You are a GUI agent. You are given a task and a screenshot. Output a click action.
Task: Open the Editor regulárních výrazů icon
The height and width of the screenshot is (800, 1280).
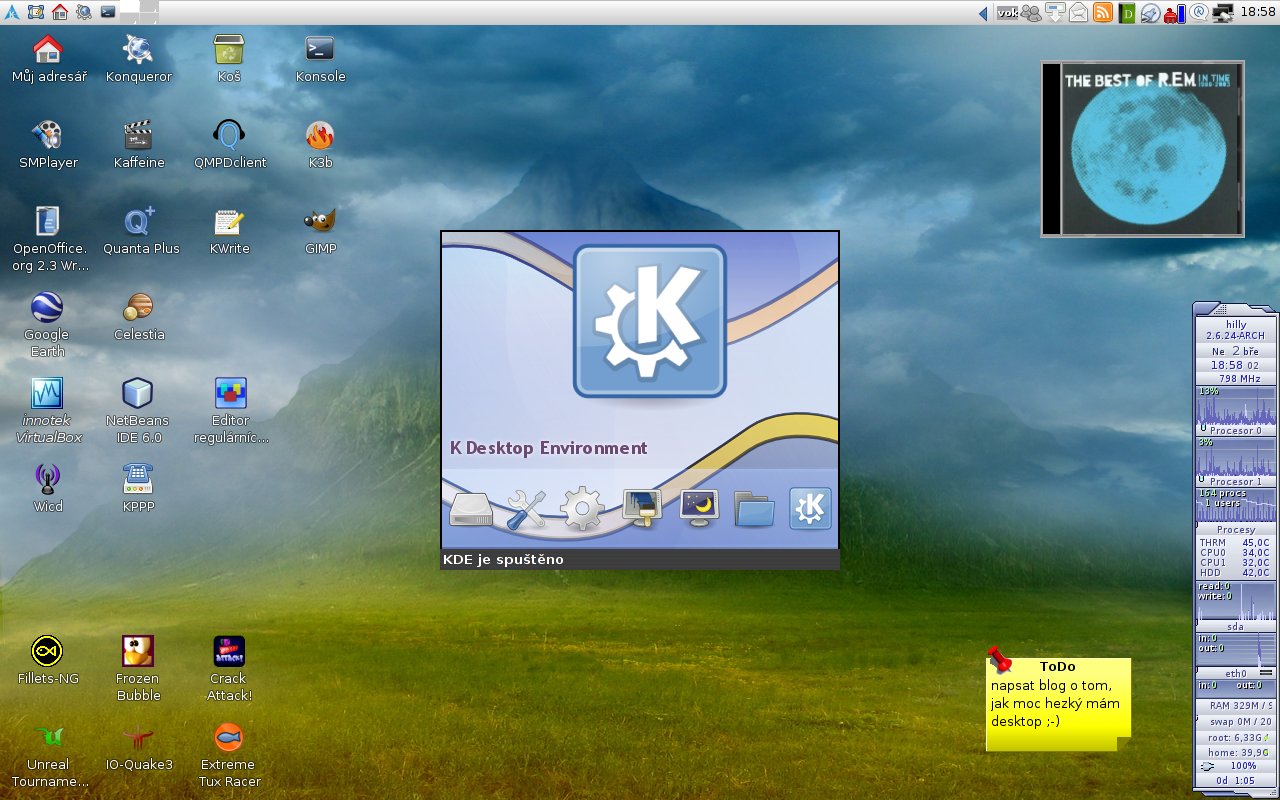(x=230, y=410)
